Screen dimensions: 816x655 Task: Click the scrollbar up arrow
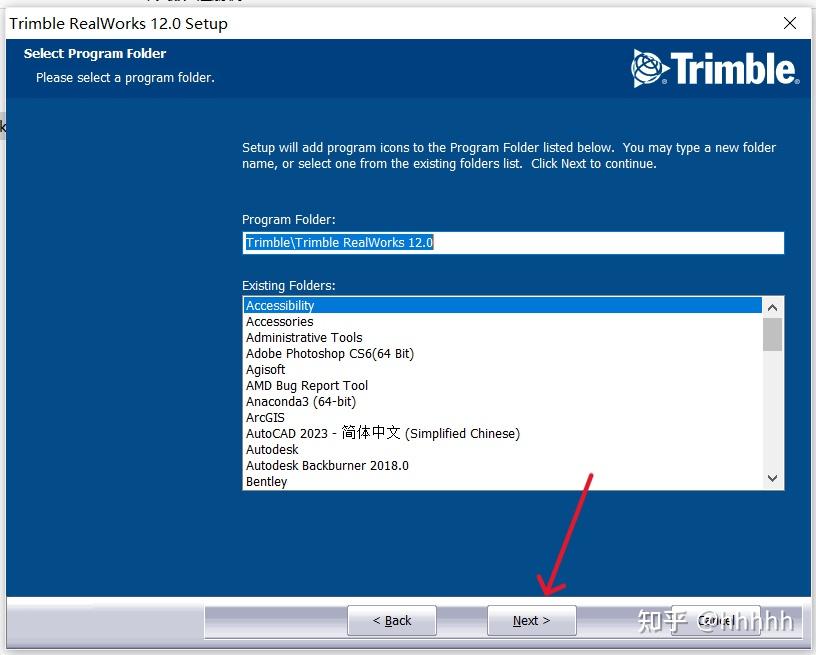tap(772, 305)
